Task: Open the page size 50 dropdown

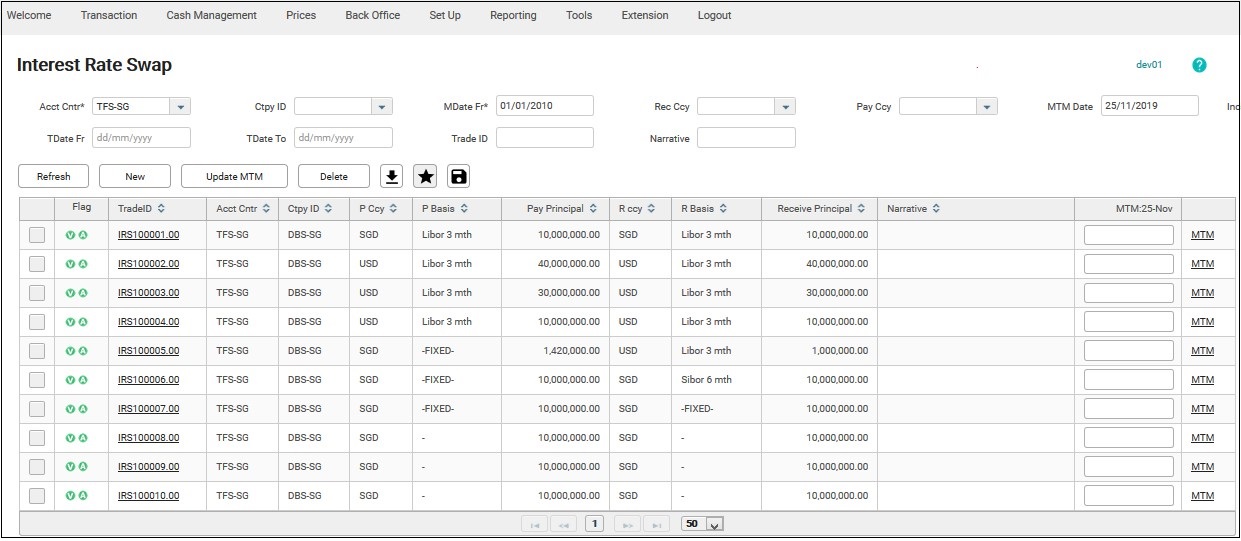Action: coord(714,524)
